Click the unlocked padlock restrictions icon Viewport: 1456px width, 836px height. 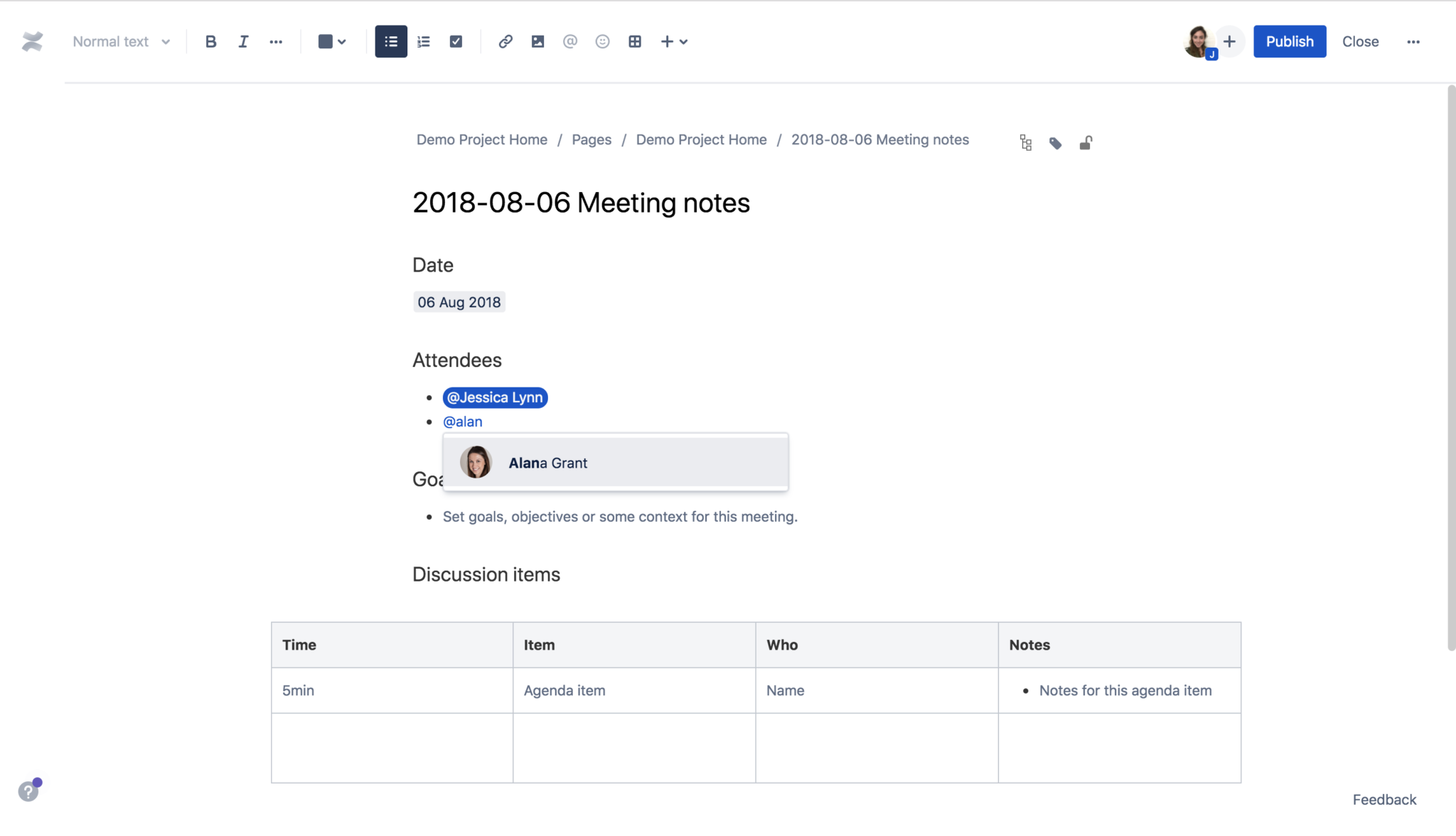tap(1086, 142)
